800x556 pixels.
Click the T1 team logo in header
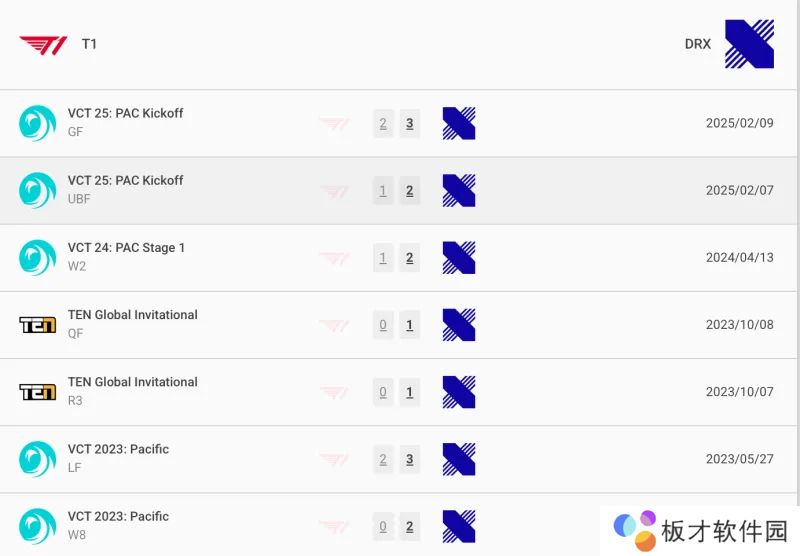[43, 44]
